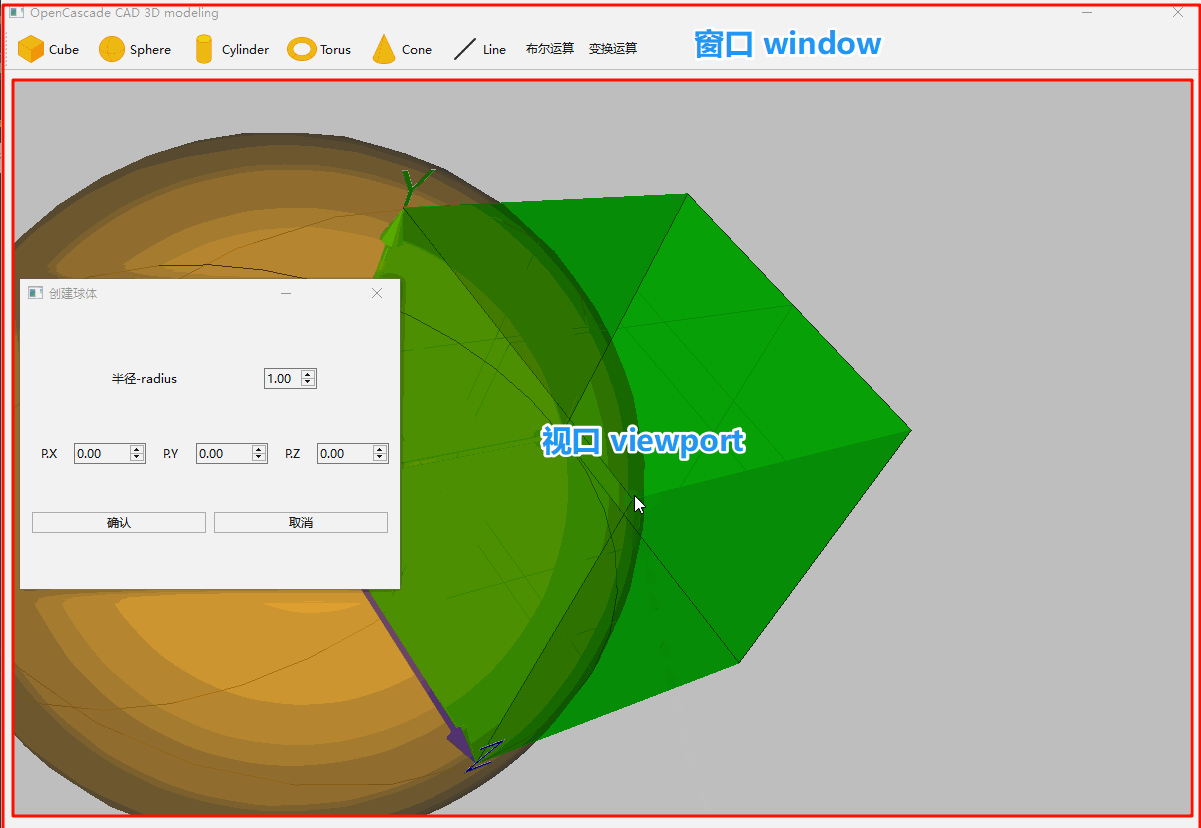Click the blue Z axis label

pos(485,755)
